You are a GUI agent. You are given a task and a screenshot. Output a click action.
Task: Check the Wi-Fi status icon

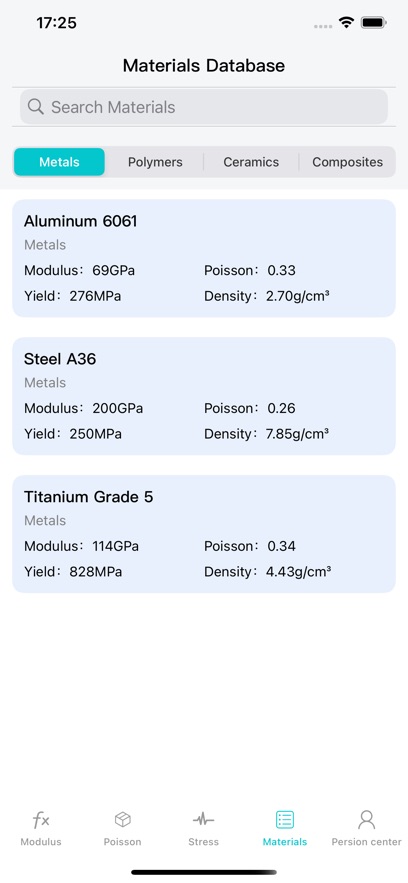tap(346, 23)
